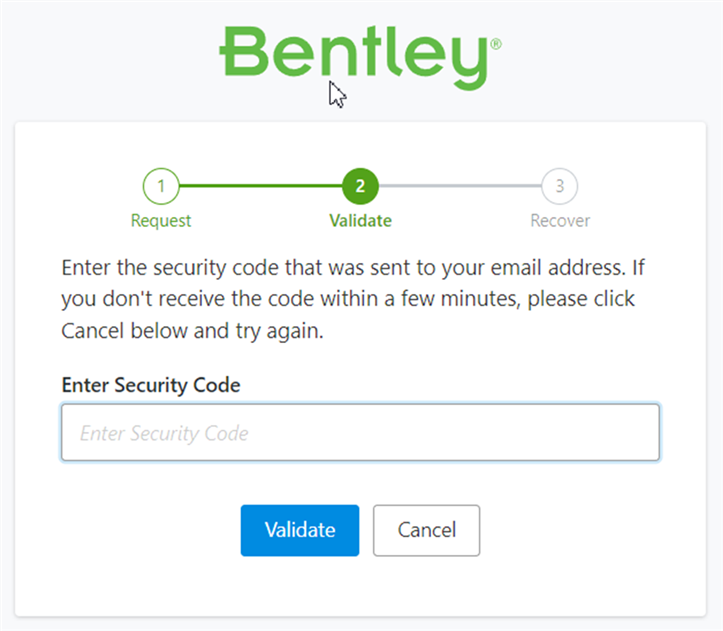Click the gray progress line between steps 2 and 3
This screenshot has height=631, width=723.
point(460,185)
